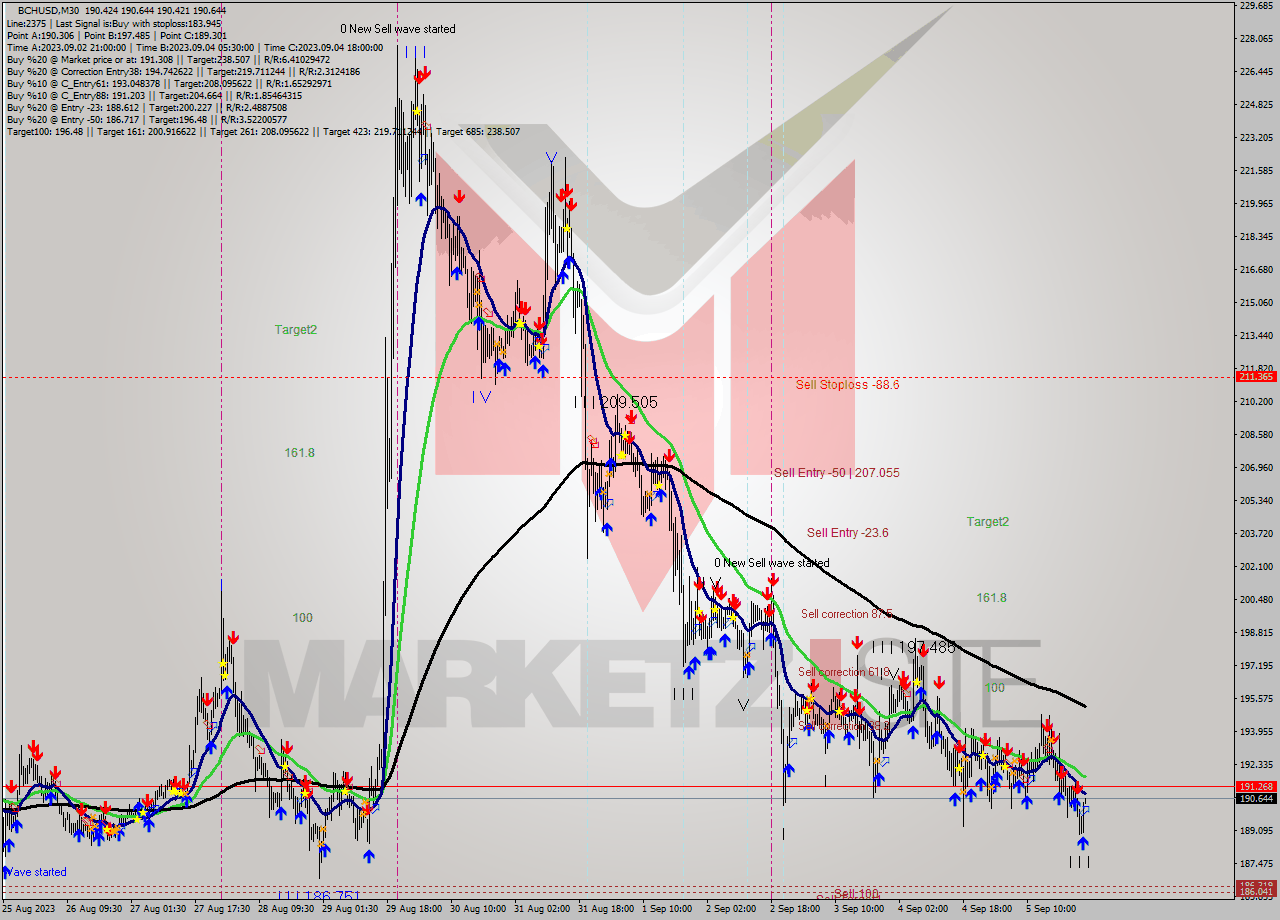Screen dimensions: 1280x920
Task: Click the 'I I I 209.505' wave label
Action: pos(616,402)
